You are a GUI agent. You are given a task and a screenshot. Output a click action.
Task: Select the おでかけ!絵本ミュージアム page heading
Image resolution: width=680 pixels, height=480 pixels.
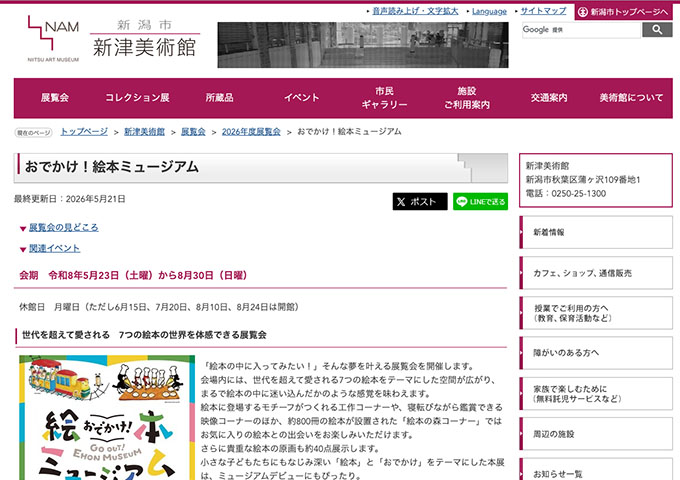click(112, 167)
